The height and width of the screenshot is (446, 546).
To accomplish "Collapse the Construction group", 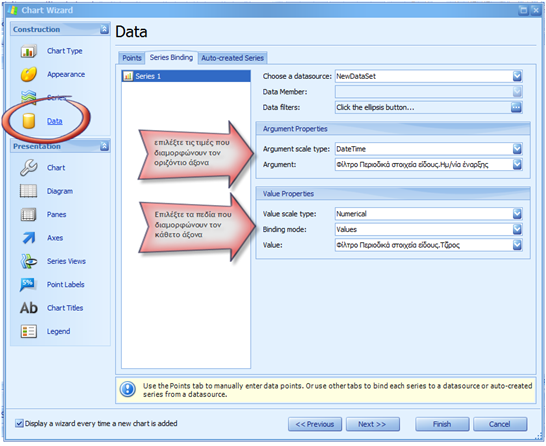I will coord(104,29).
